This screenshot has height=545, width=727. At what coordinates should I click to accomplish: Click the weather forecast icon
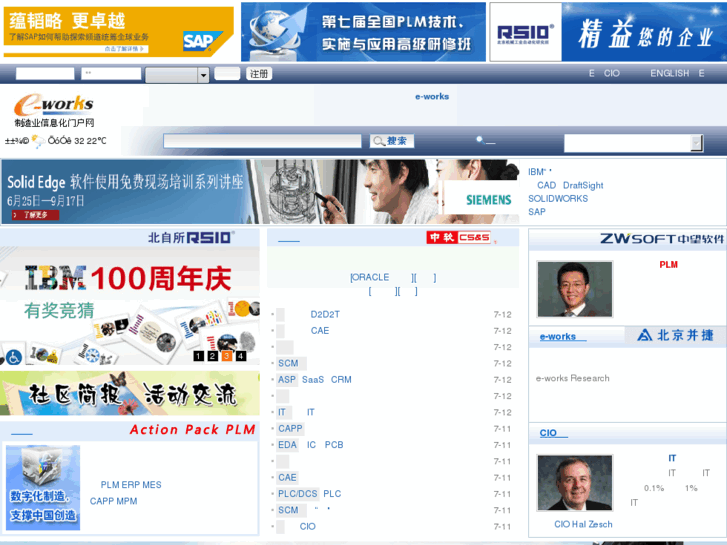(x=38, y=141)
